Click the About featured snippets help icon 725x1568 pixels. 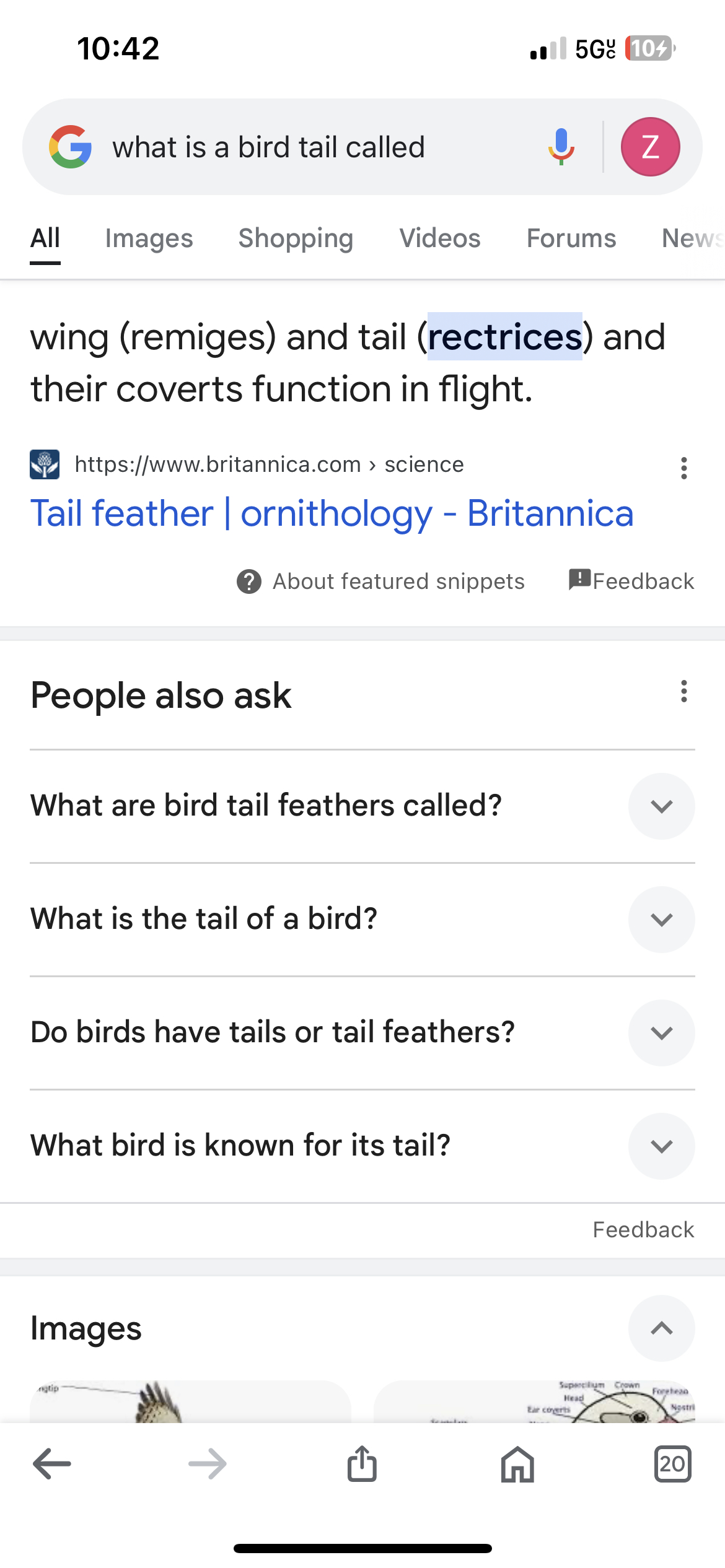point(249,581)
